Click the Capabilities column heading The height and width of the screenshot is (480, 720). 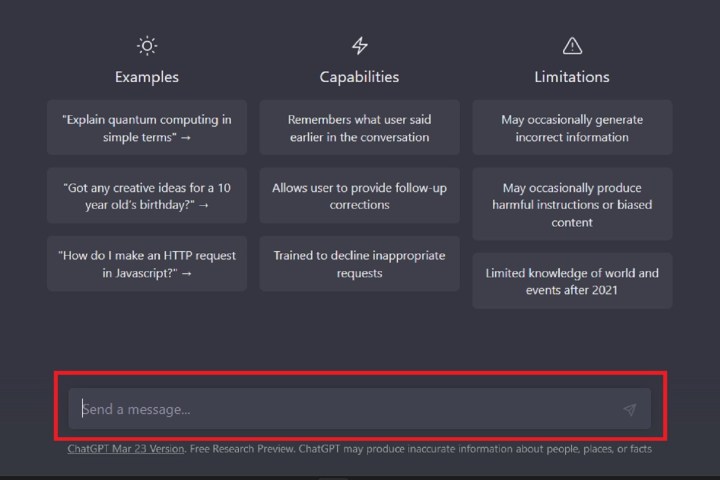point(359,77)
